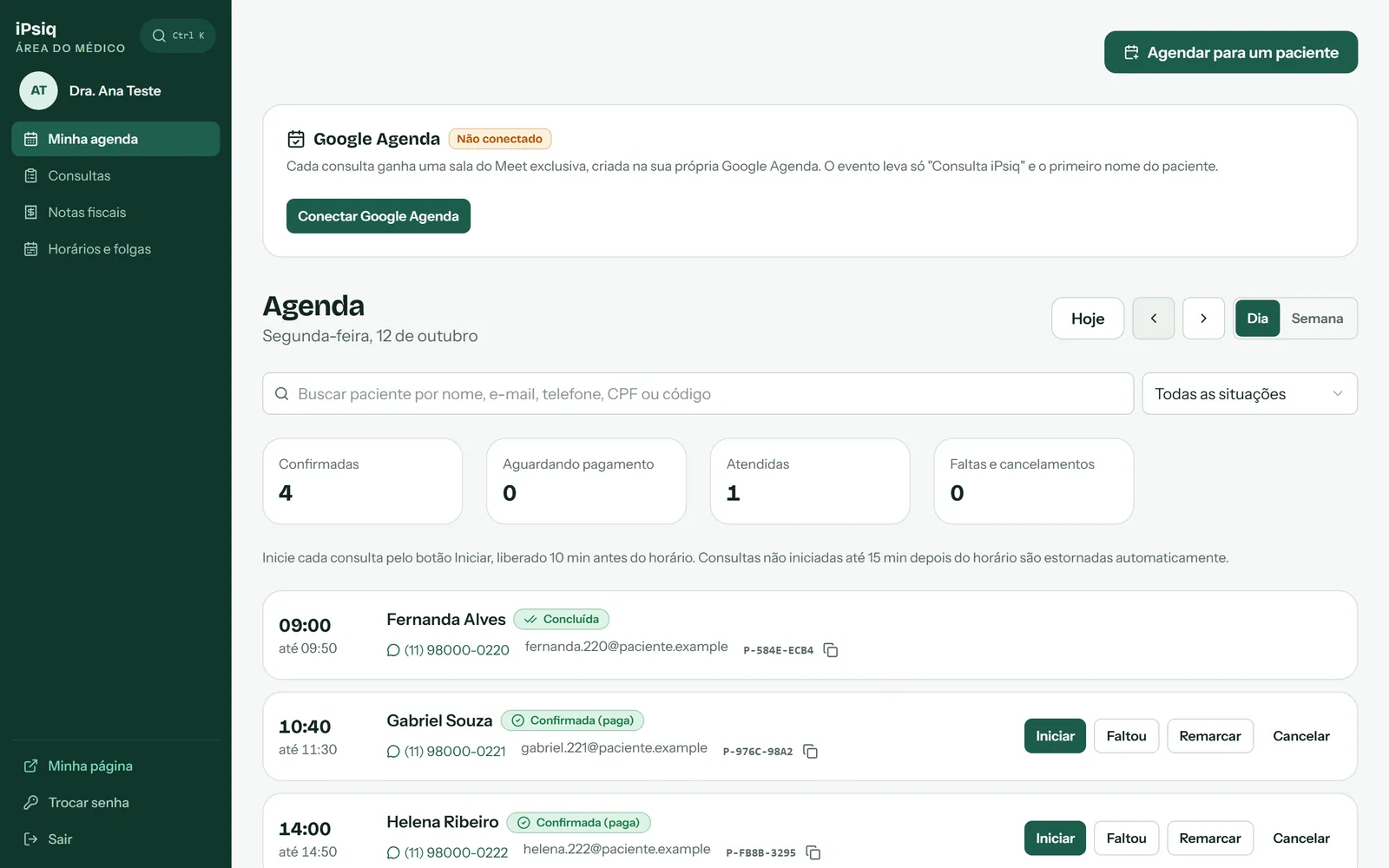Go to the previous day arrow

pyautogui.click(x=1154, y=319)
